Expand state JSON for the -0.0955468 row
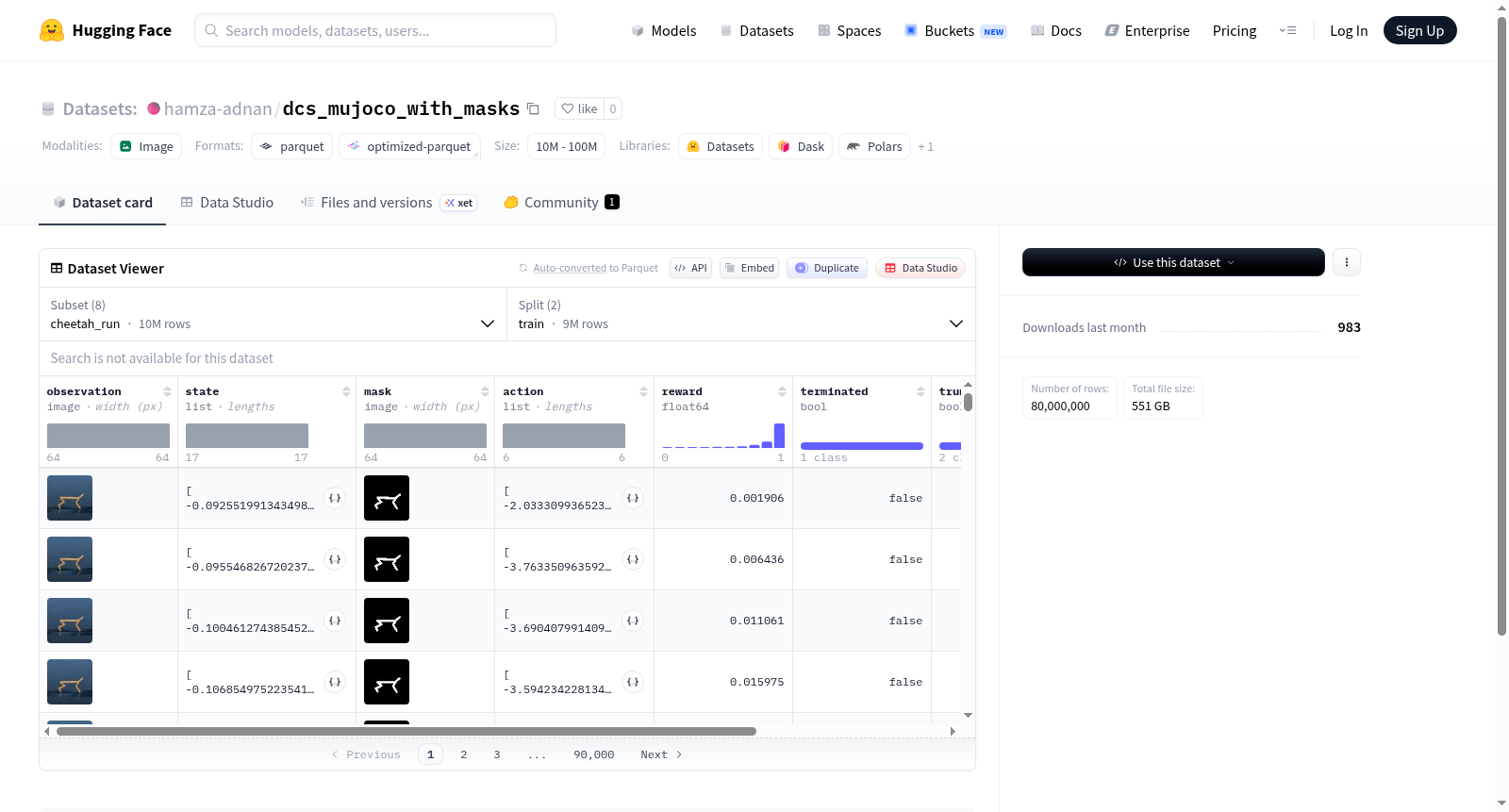This screenshot has width=1509, height=812. [335, 559]
